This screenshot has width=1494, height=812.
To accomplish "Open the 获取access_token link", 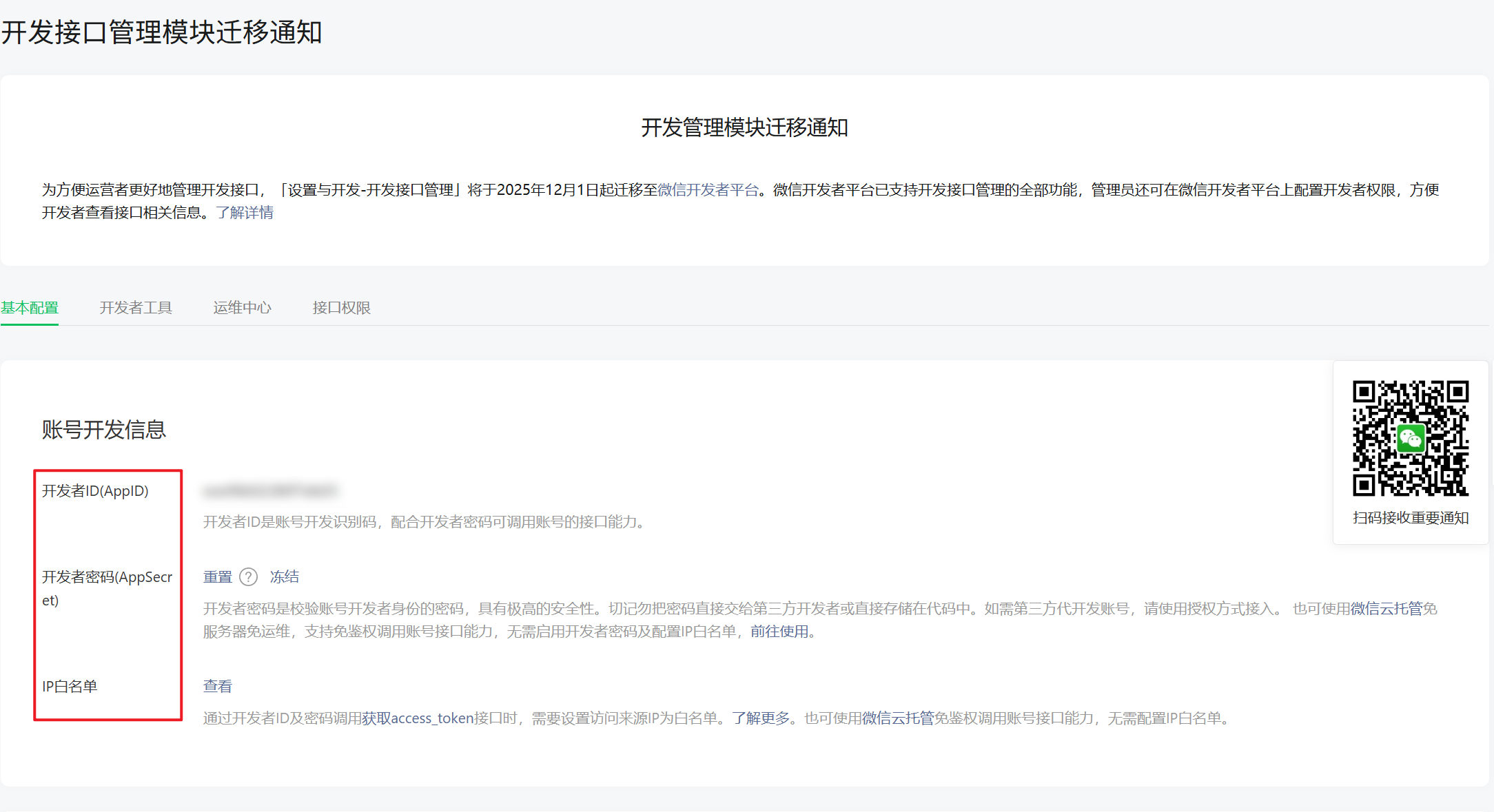I will (x=417, y=718).
